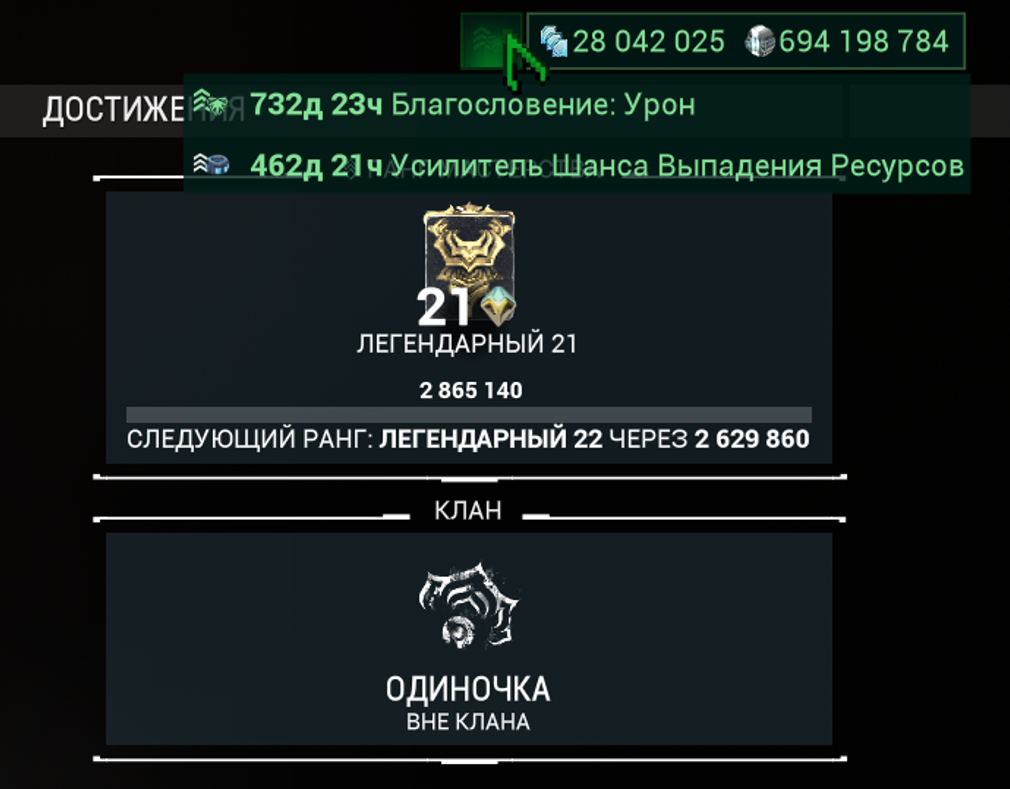Click the 694 198 784 platinum balance
This screenshot has height=789, width=1010.
coord(863,42)
